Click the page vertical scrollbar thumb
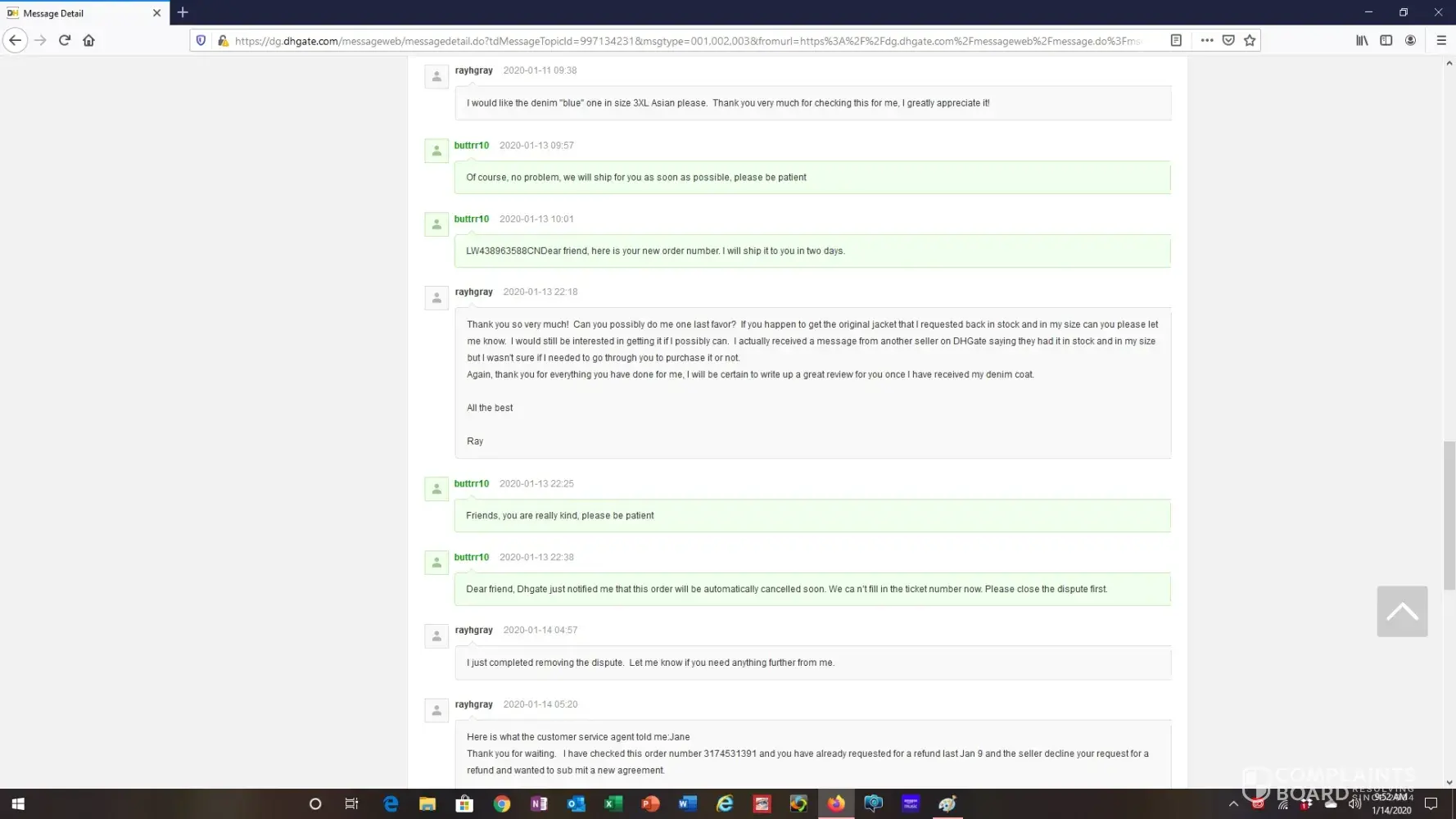 (1449, 515)
